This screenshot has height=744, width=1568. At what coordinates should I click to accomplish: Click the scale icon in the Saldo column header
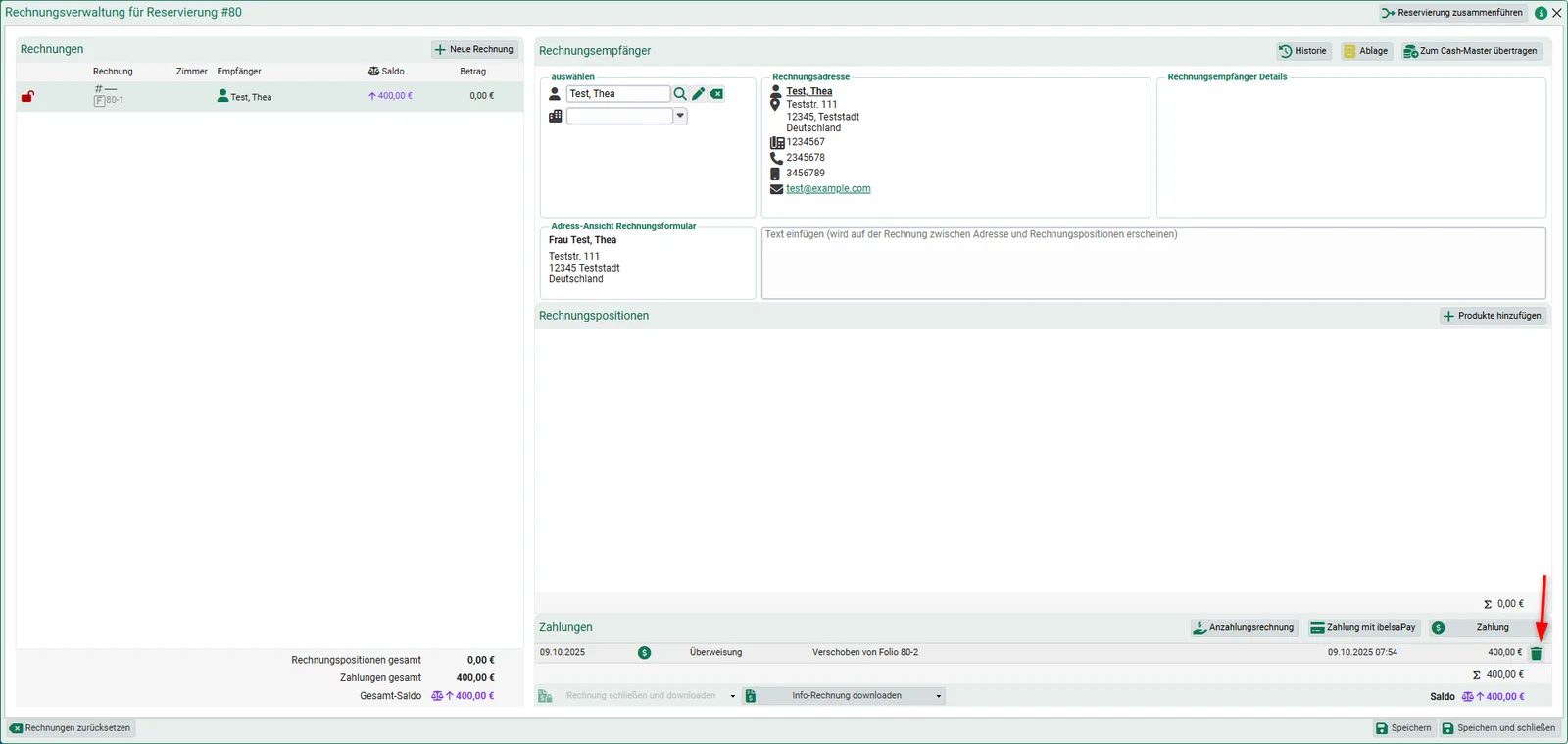373,72
